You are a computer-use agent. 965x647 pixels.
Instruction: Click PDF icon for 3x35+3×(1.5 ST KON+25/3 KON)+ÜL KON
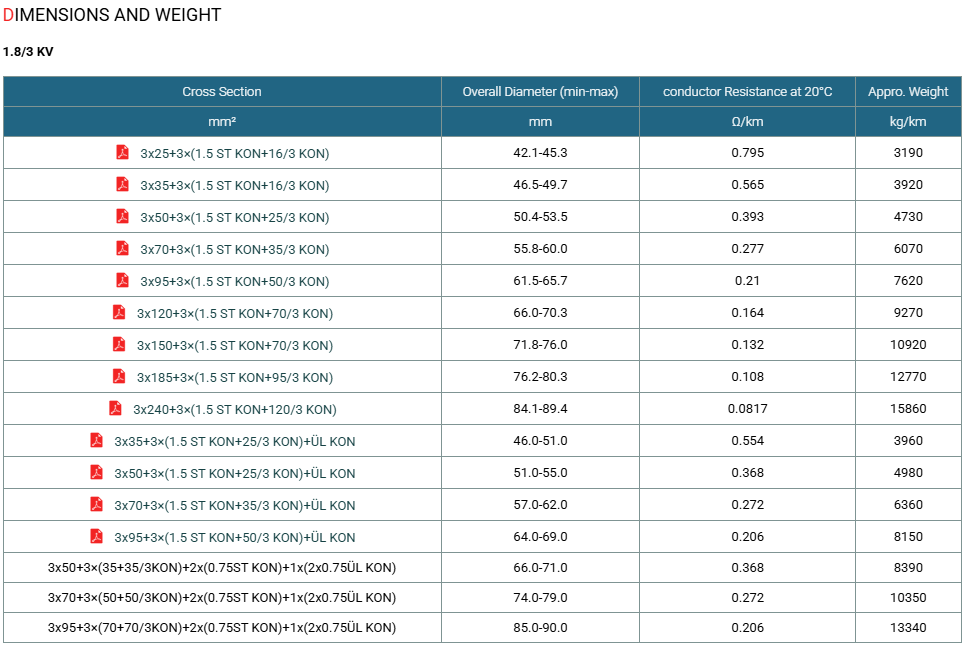[x=97, y=440]
